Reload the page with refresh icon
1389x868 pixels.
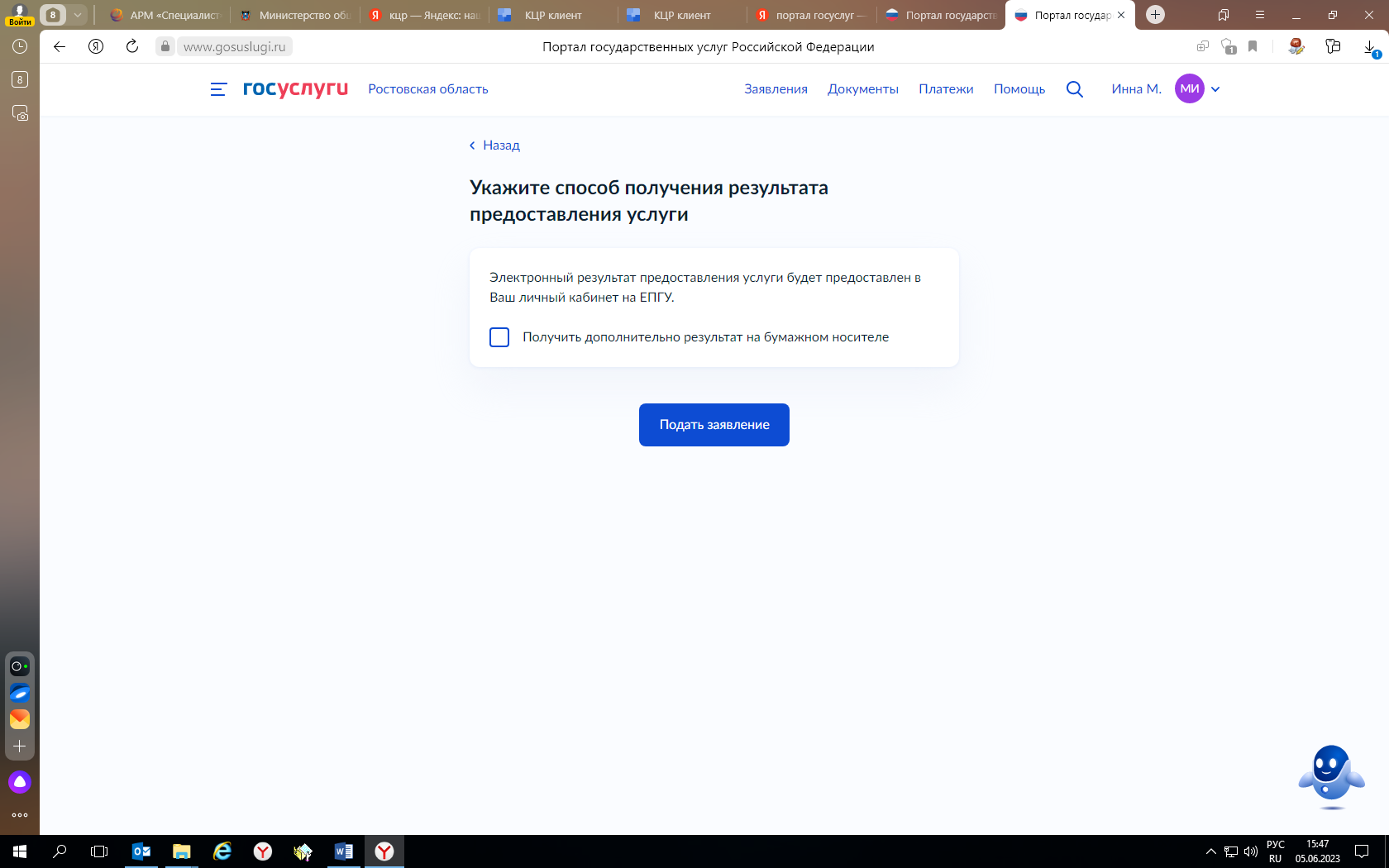pyautogui.click(x=132, y=46)
